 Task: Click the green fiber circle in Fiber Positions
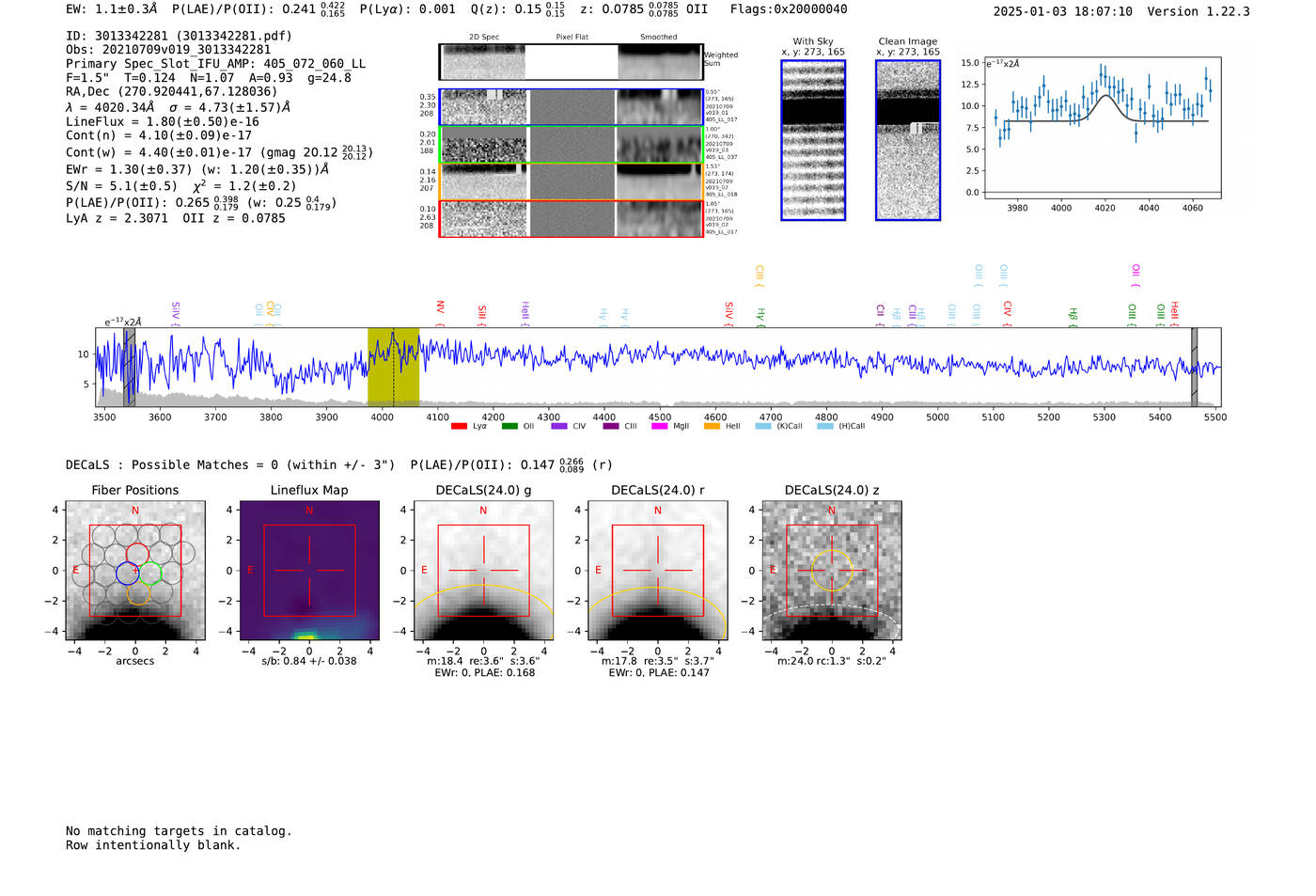tap(150, 573)
